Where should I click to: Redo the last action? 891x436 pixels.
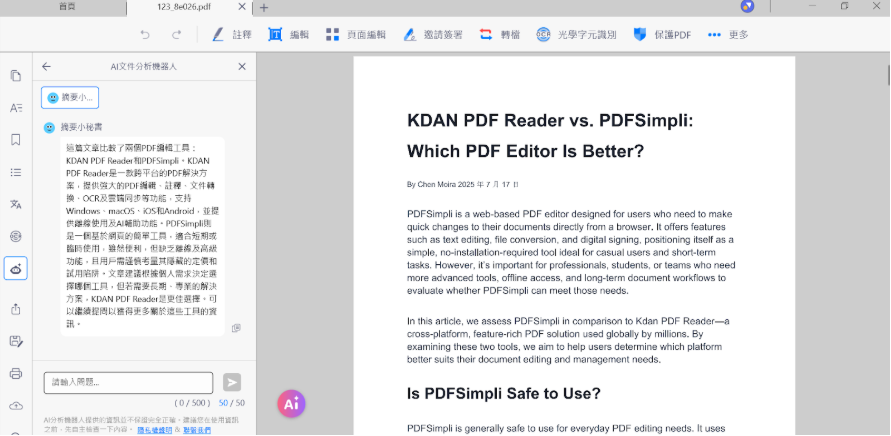pos(177,35)
